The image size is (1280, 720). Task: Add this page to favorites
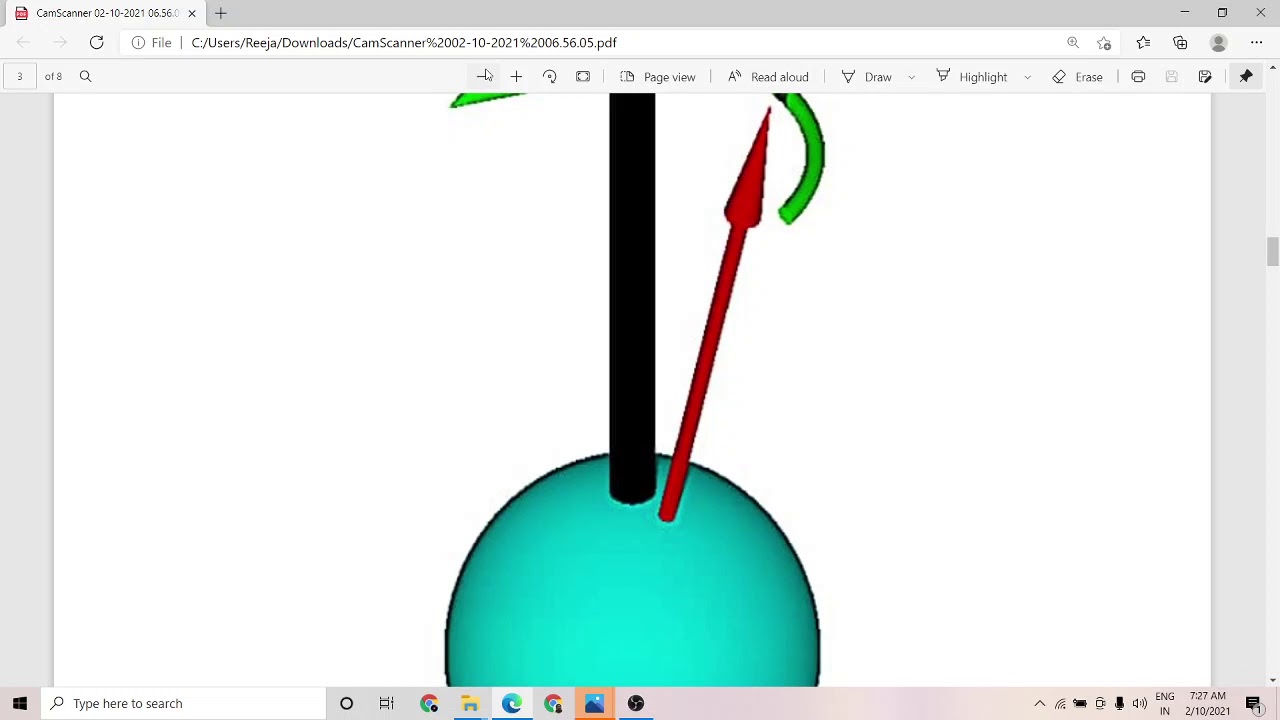coord(1104,42)
